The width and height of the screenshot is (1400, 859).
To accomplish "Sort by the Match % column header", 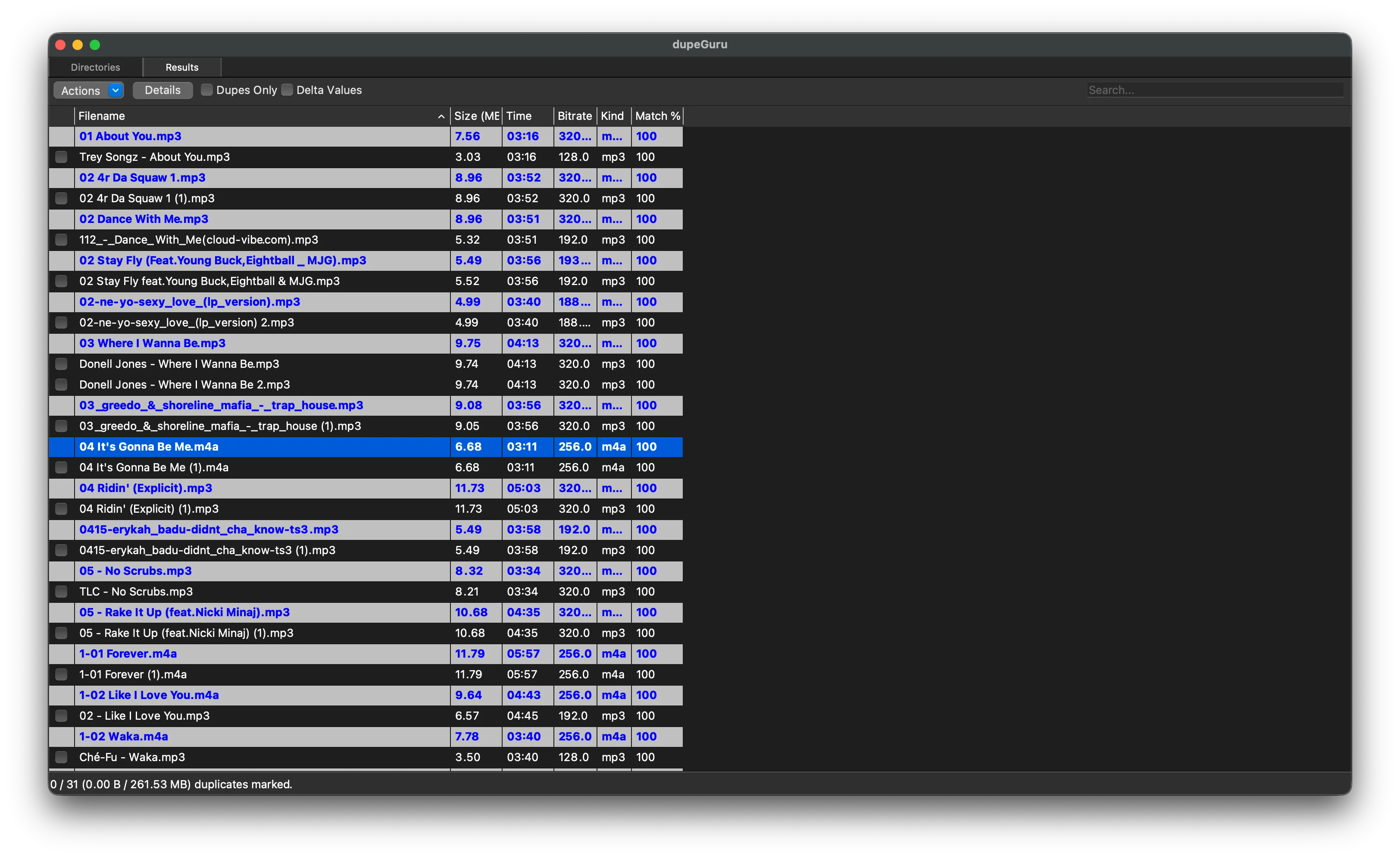I will point(657,116).
